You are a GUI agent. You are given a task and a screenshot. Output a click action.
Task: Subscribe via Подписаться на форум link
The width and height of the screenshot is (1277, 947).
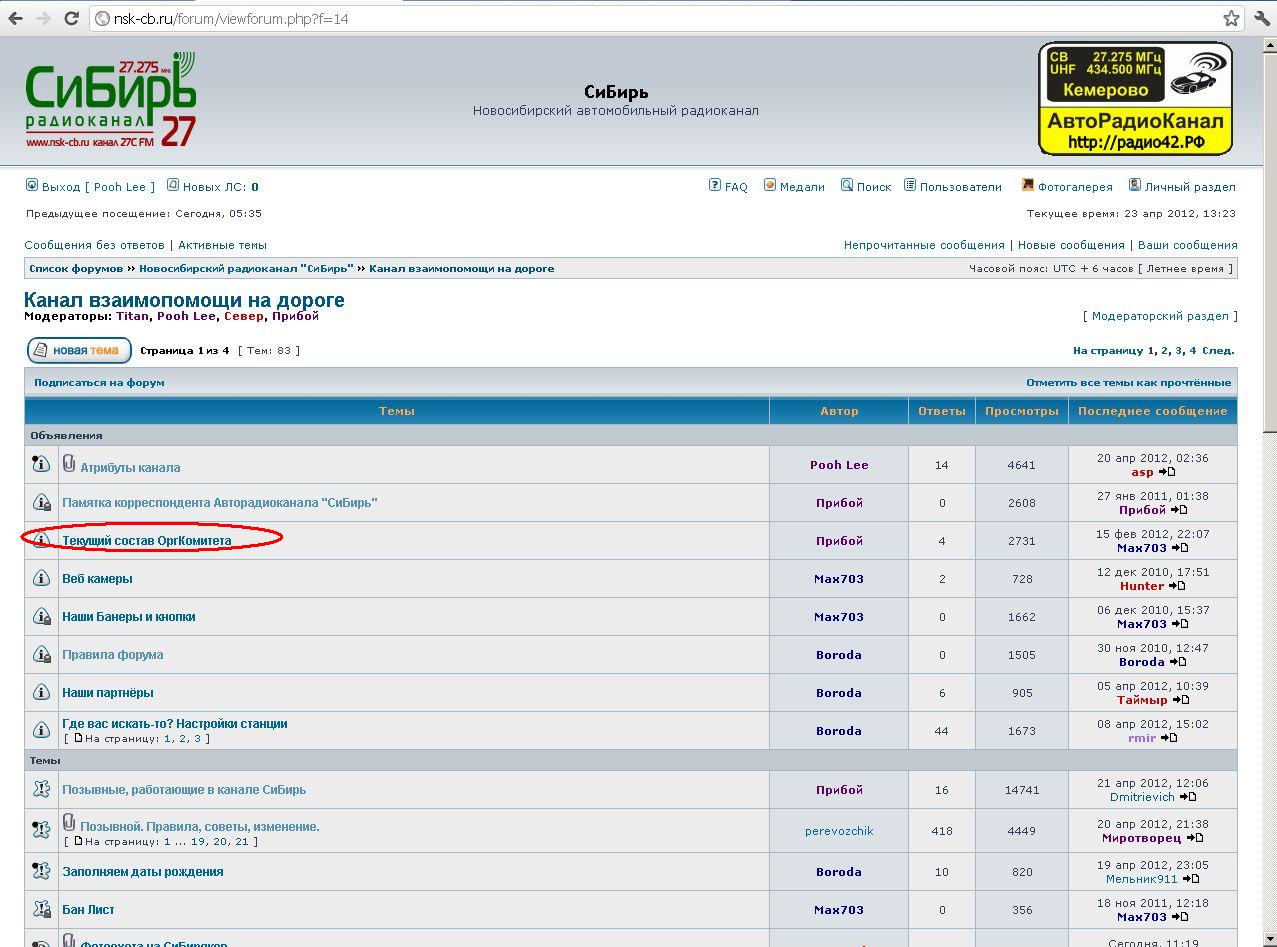(x=99, y=383)
